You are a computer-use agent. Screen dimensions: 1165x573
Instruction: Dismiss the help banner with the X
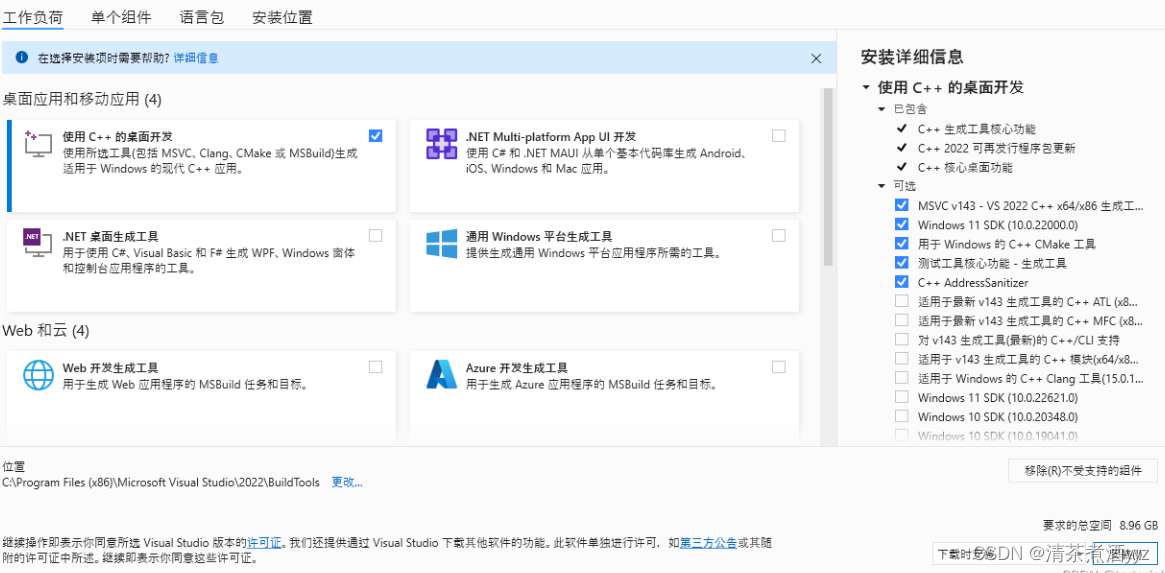point(816,58)
